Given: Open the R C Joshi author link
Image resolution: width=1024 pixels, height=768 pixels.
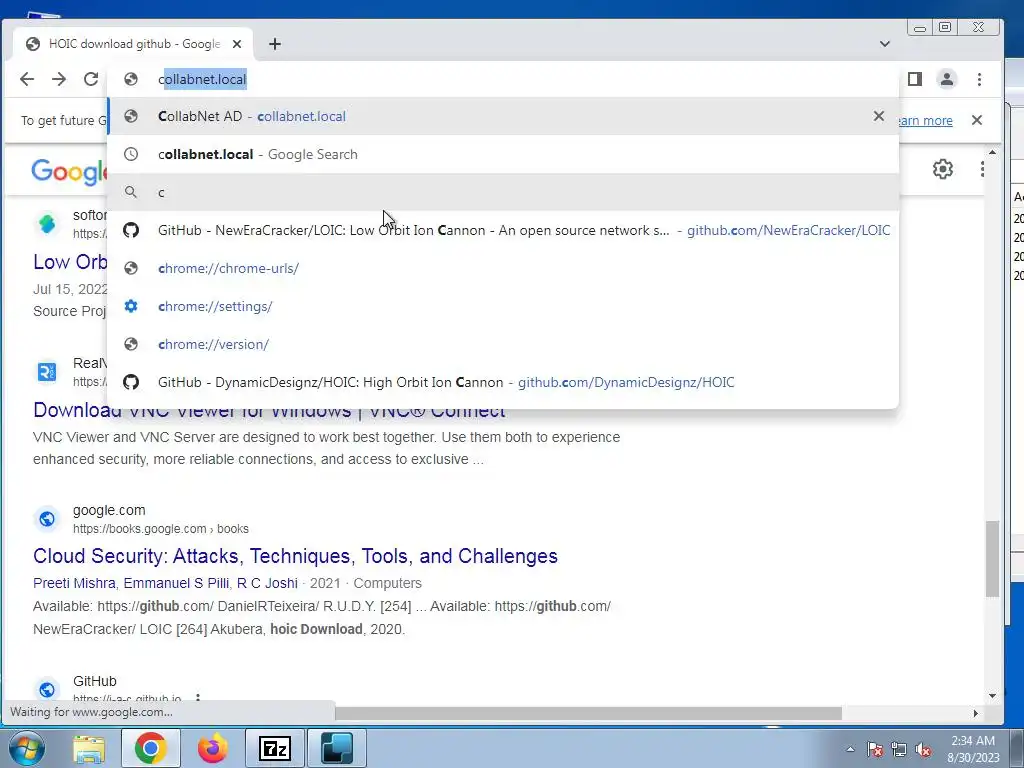Looking at the screenshot, I should pos(267,583).
